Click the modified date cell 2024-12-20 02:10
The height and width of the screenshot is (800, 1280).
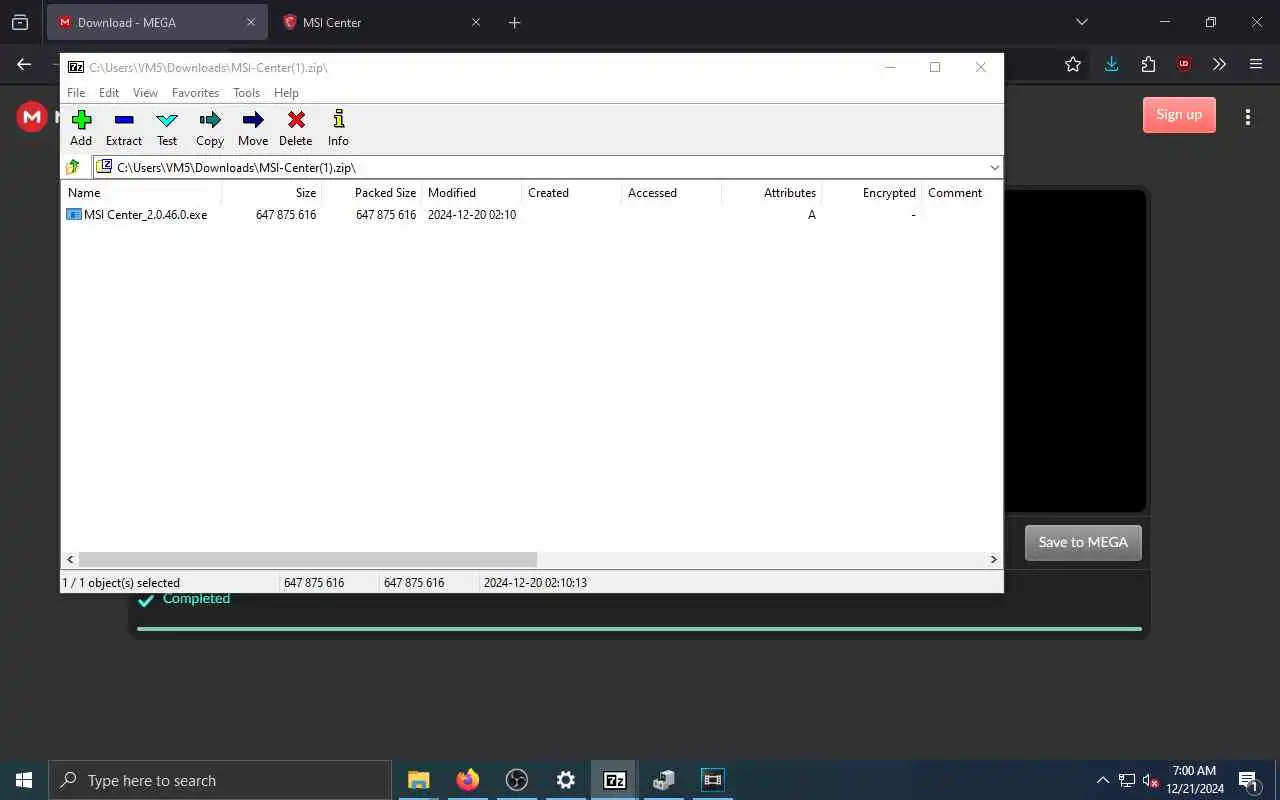coord(472,215)
